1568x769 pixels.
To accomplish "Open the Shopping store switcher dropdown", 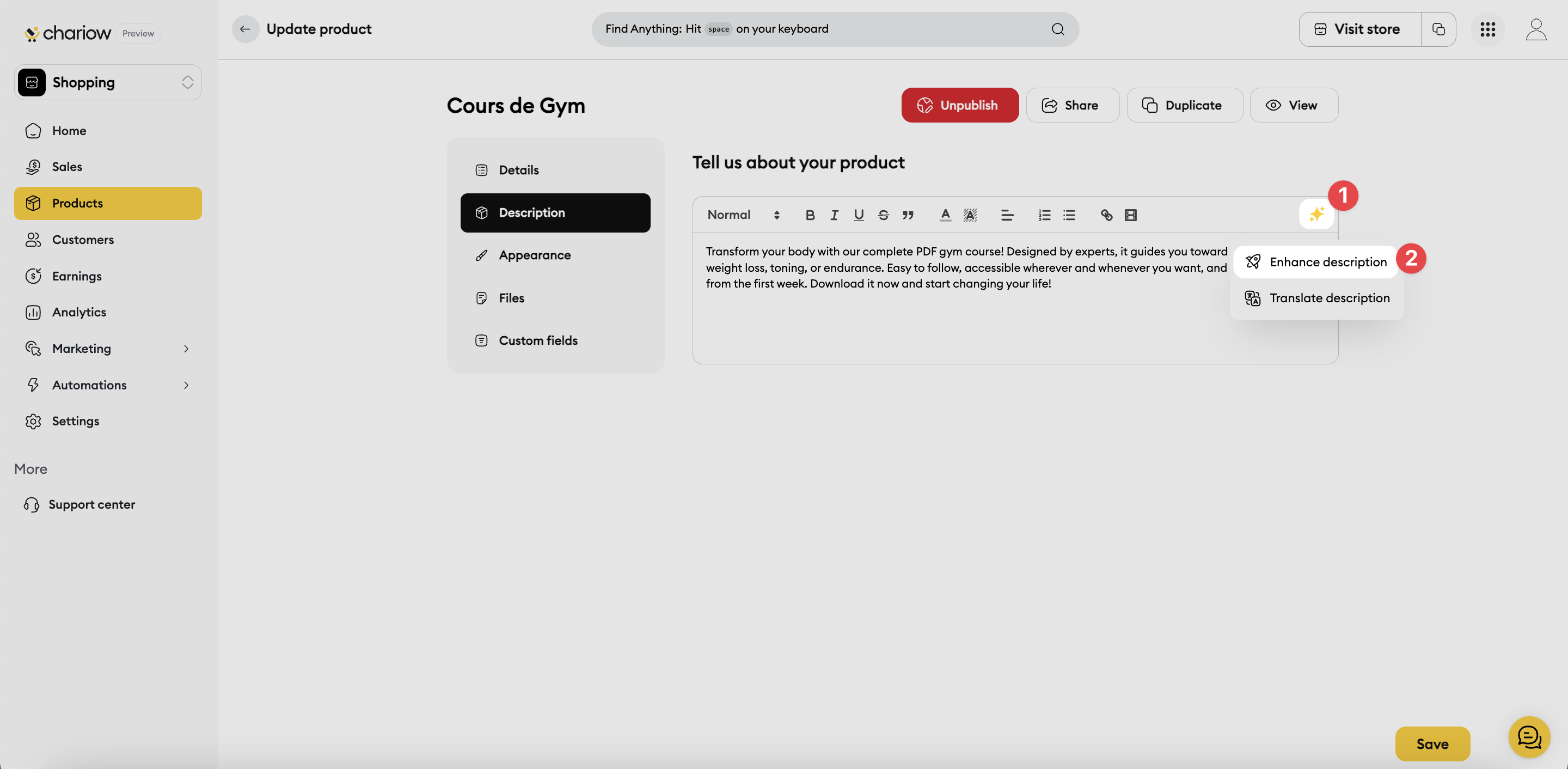I will pos(108,82).
